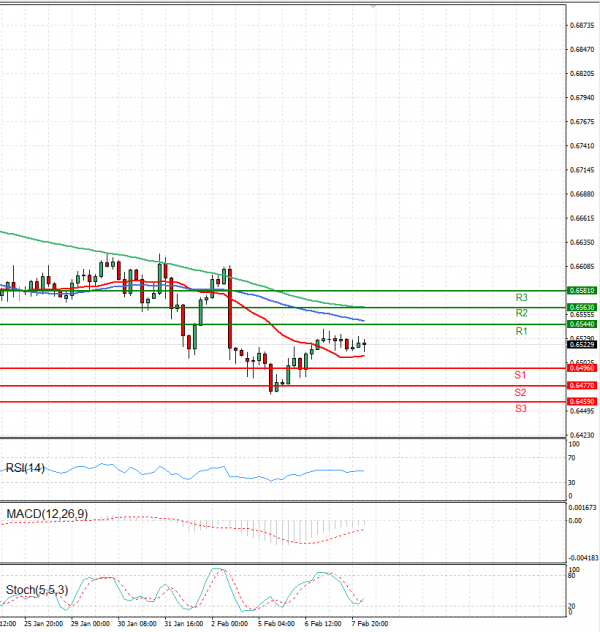
Task: Click the 31 Jan 16:00 time axis label
Action: pyautogui.click(x=184, y=624)
